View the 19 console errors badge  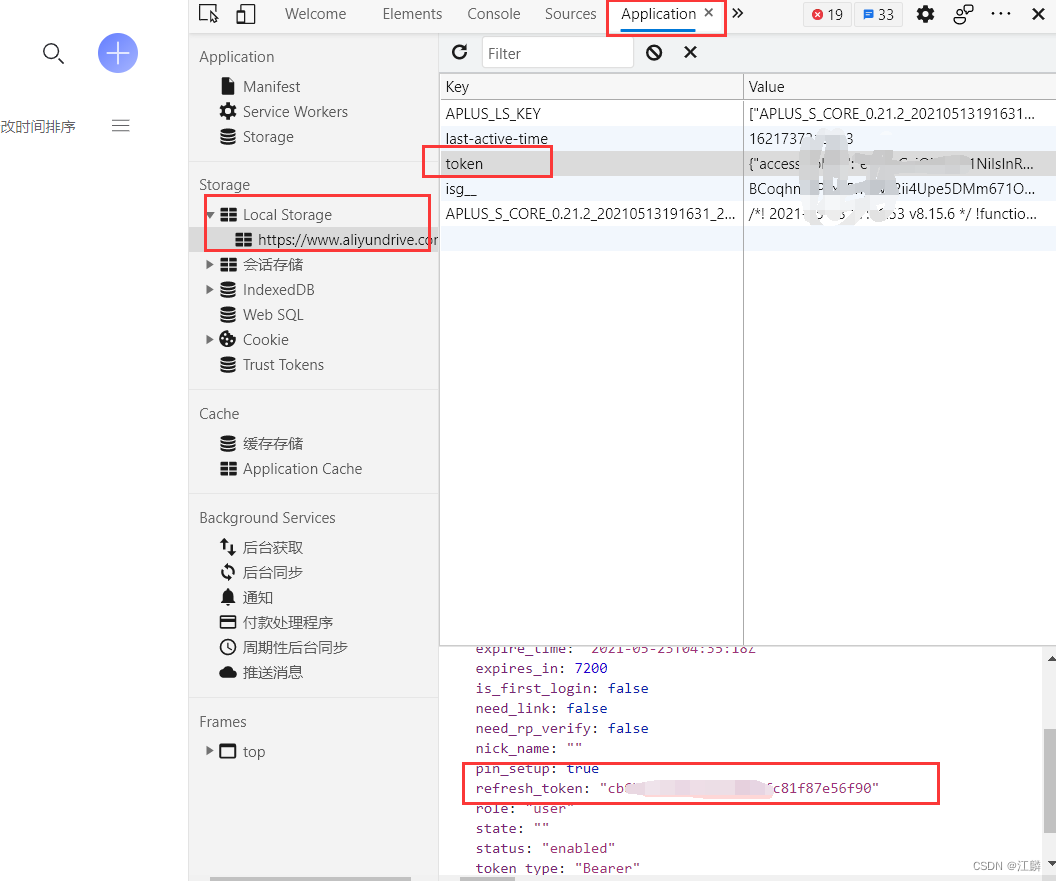[x=826, y=14]
